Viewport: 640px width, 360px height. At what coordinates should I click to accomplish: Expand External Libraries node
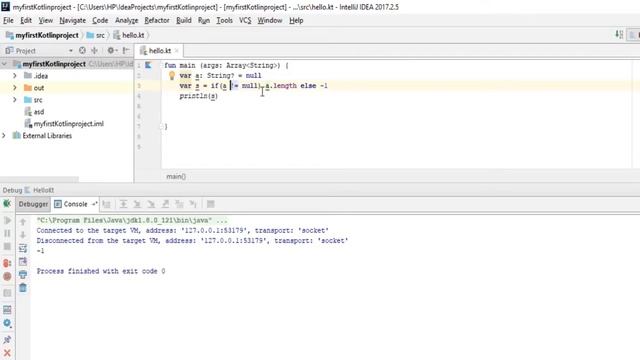[x=4, y=136]
